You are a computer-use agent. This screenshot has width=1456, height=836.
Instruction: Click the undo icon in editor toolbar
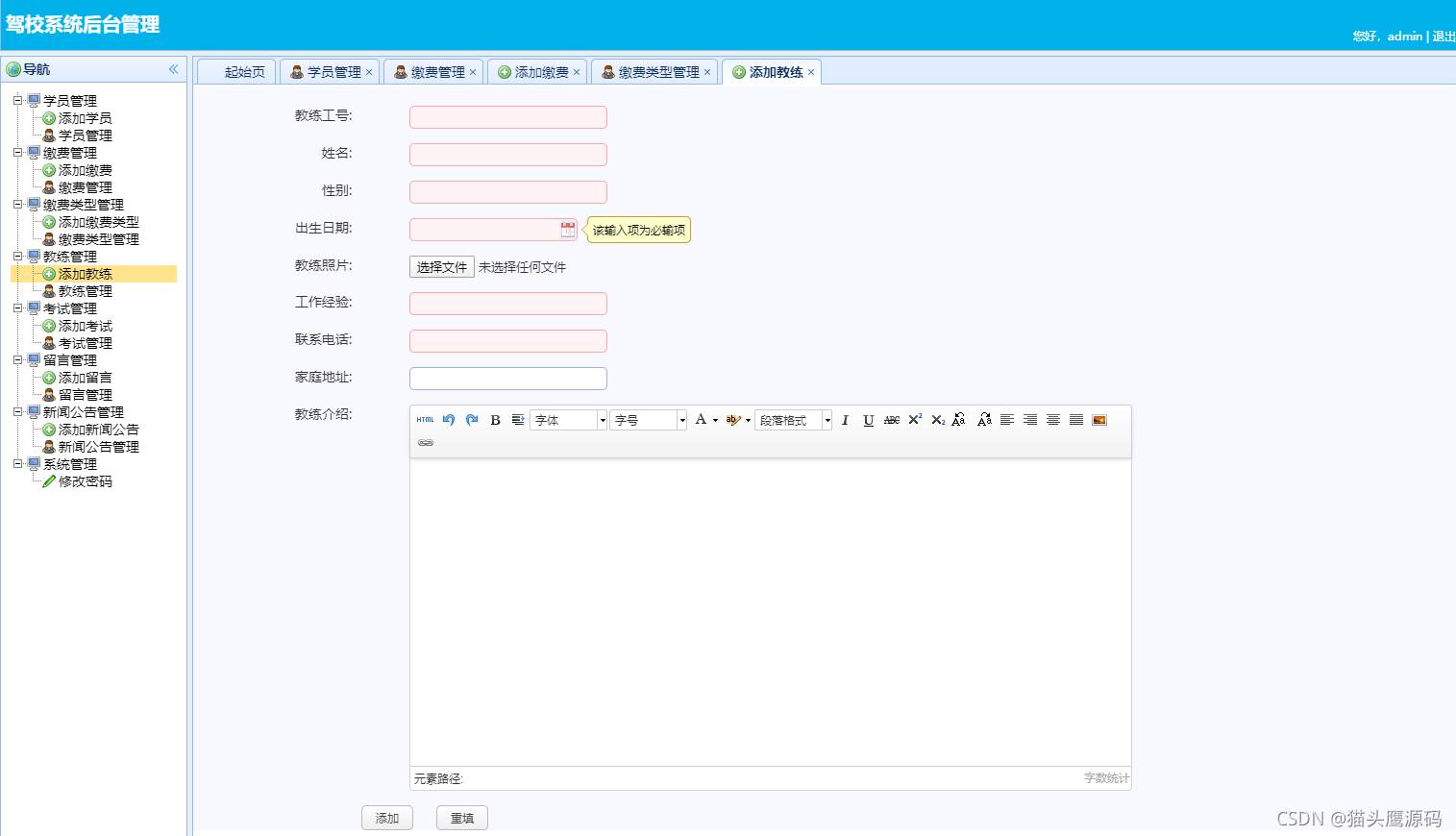click(x=449, y=420)
